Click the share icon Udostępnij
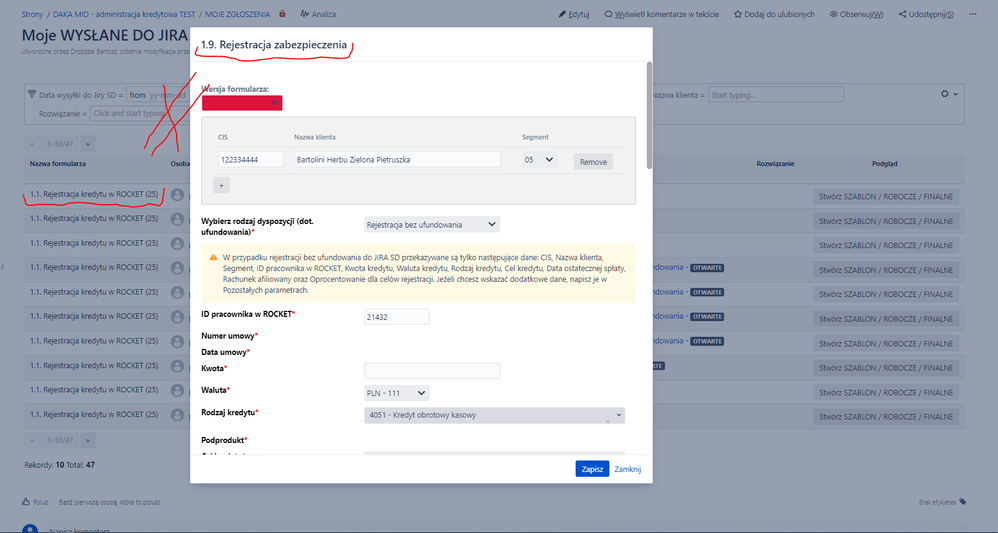Image resolution: width=998 pixels, height=533 pixels. pyautogui.click(x=903, y=14)
